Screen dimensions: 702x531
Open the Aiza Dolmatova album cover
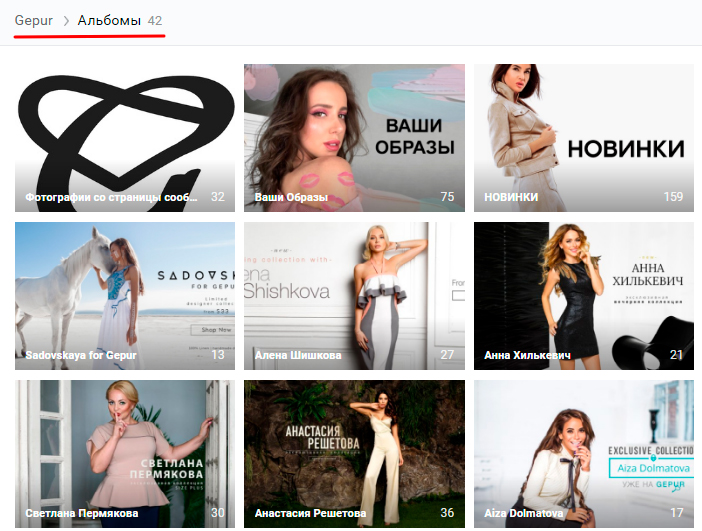tap(584, 454)
